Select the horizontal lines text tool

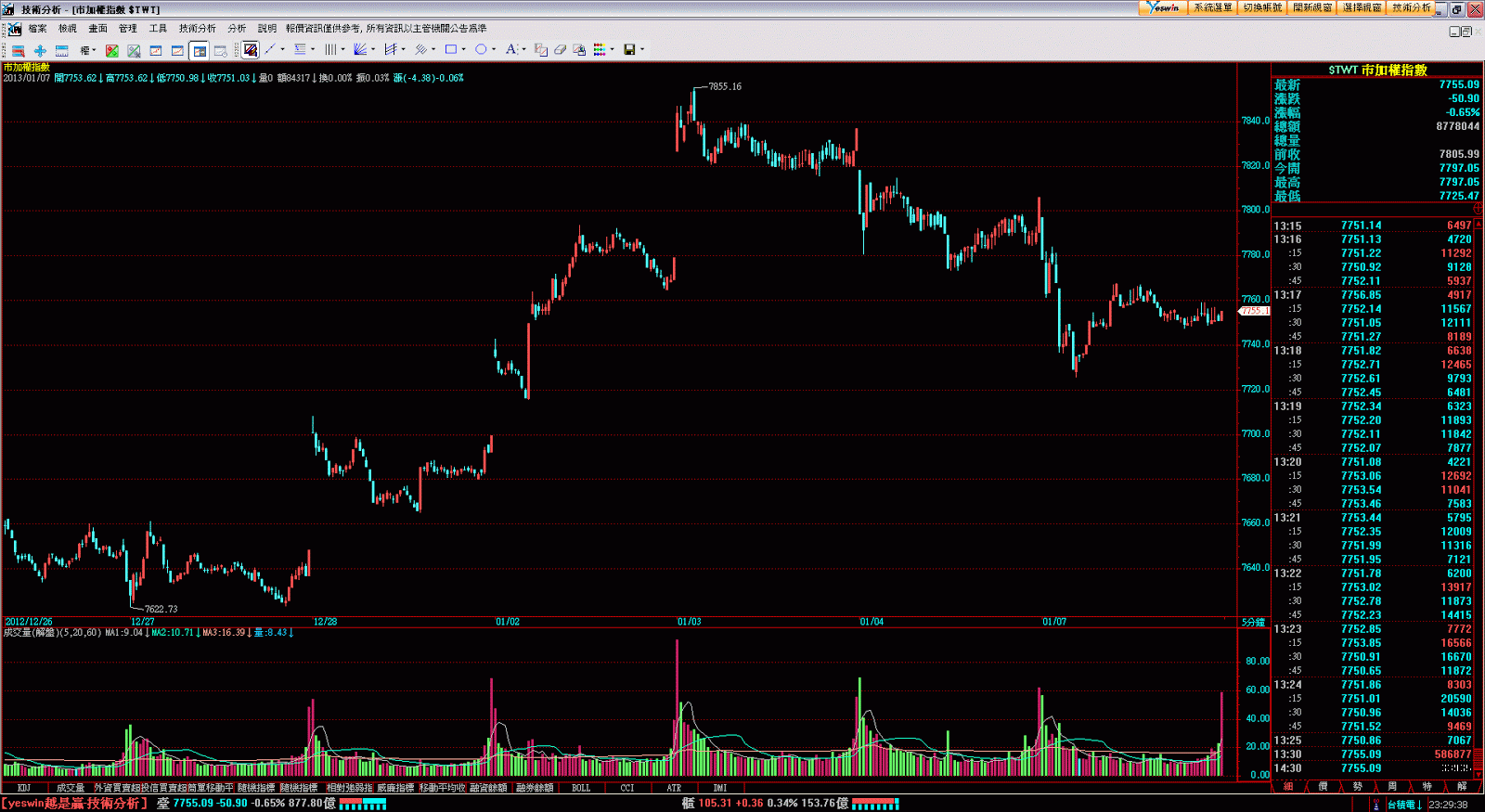point(300,49)
